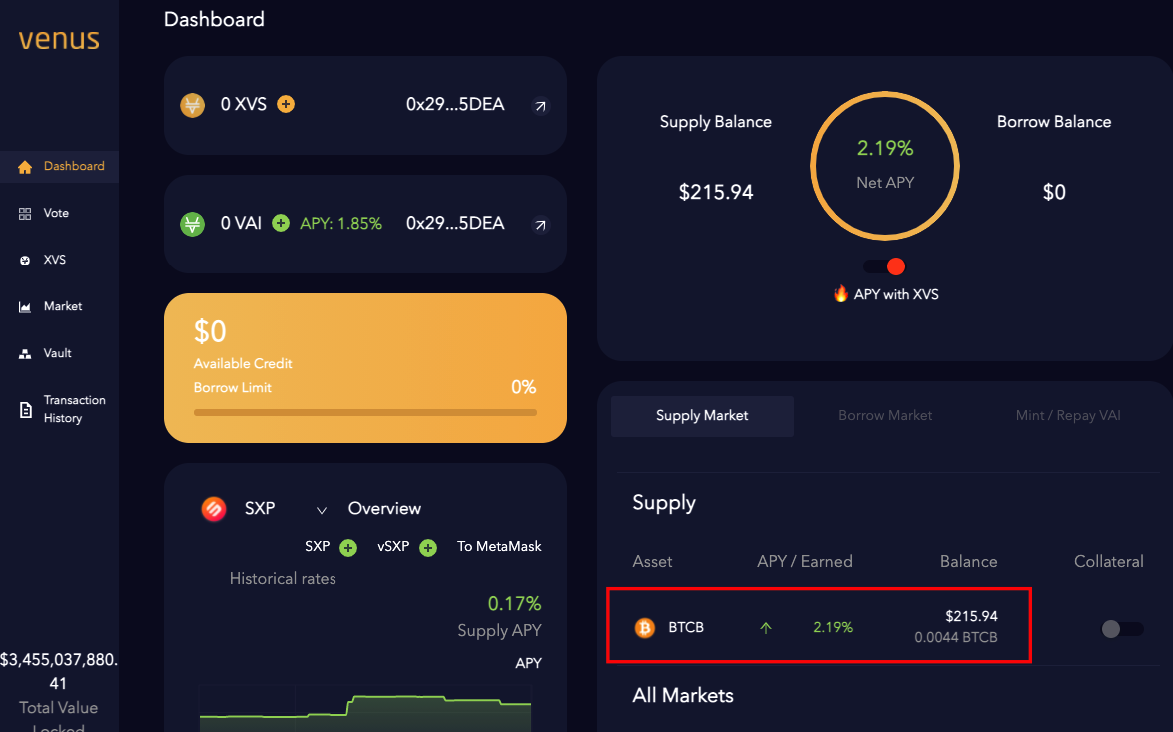Click the Net APY circular gauge
The height and width of the screenshot is (732, 1173).
click(885, 165)
